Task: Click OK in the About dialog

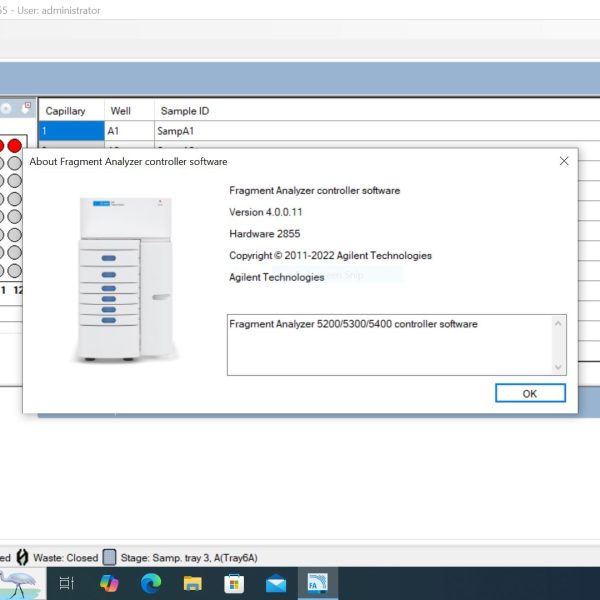Action: point(530,393)
